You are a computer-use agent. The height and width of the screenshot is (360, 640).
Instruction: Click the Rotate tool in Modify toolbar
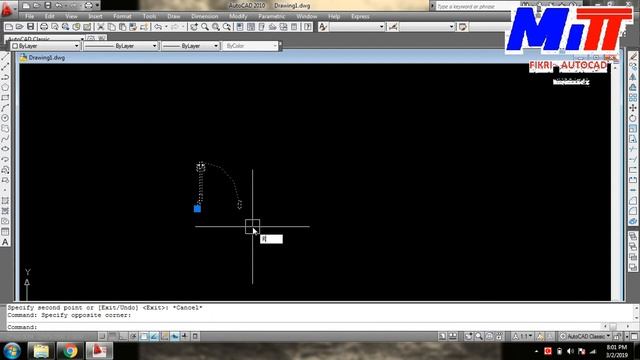(633, 118)
